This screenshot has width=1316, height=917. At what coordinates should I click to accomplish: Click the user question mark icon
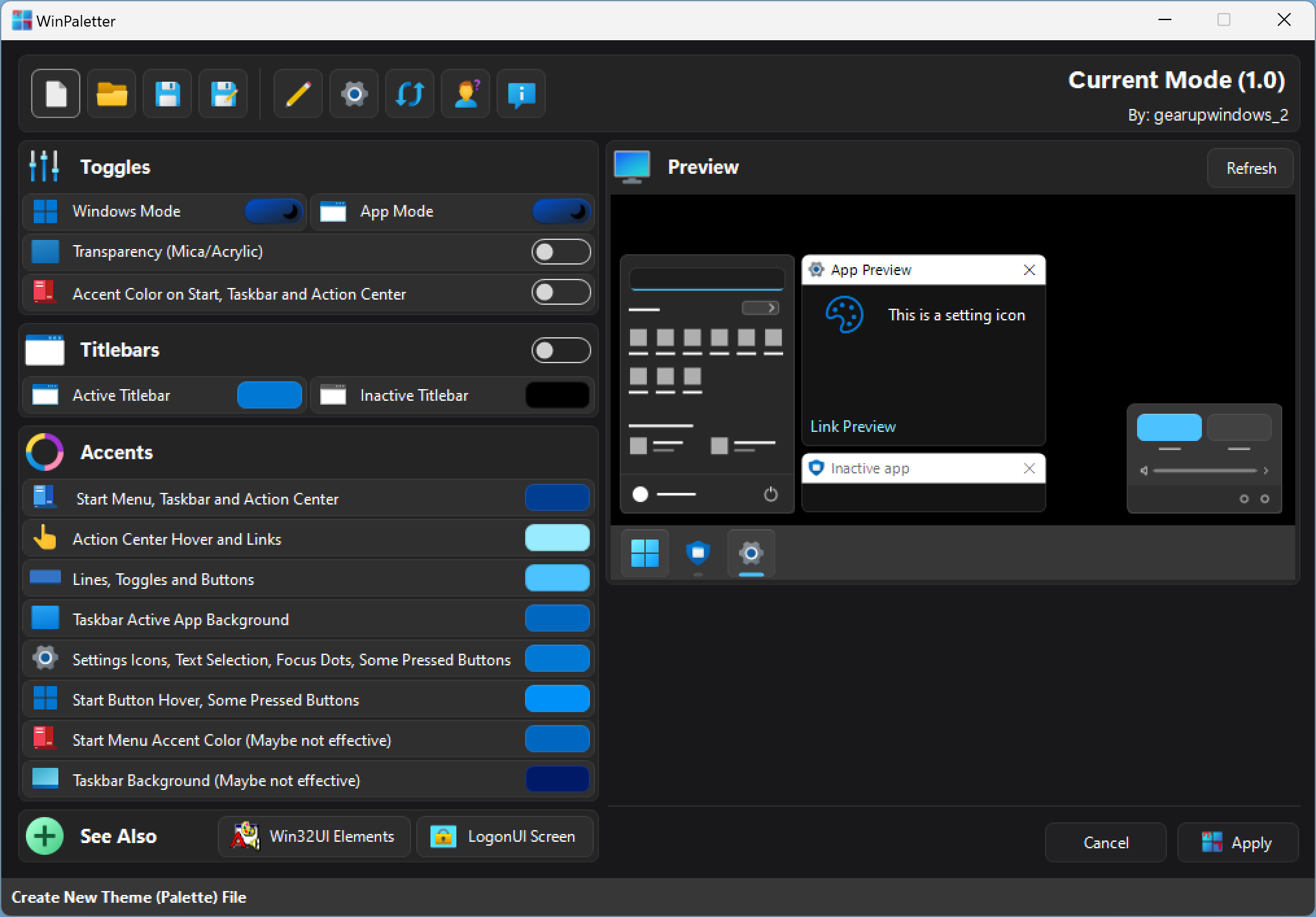465,94
